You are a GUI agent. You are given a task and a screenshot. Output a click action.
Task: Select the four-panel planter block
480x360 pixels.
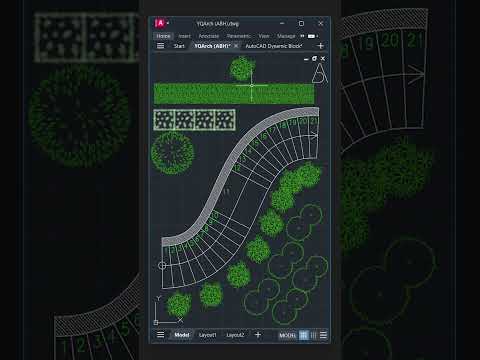pos(195,120)
